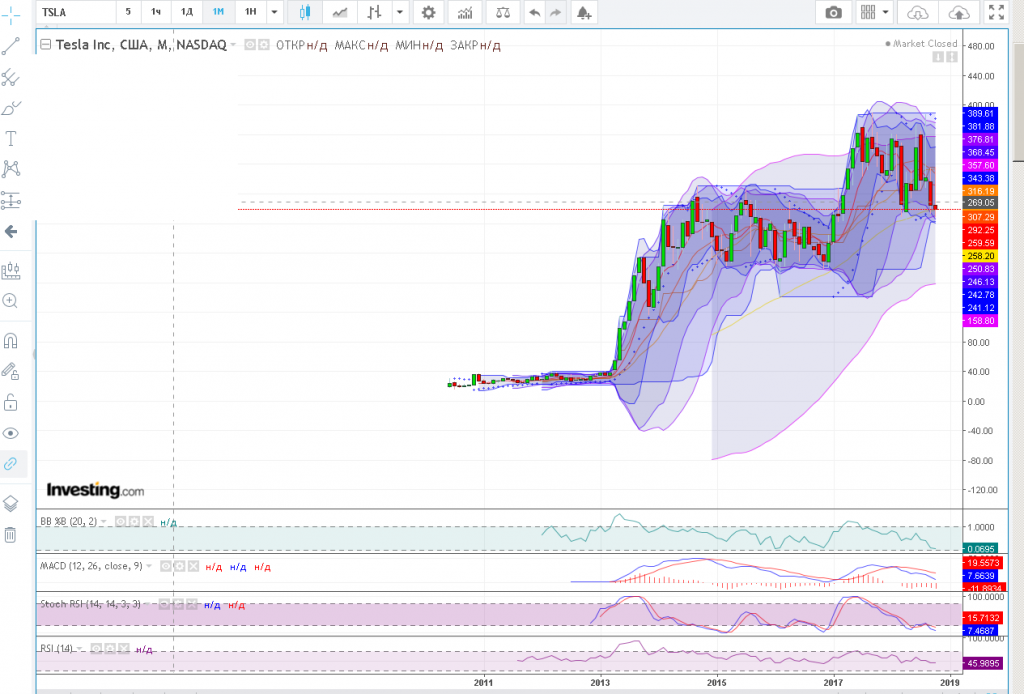Select candlestick chart style

pyautogui.click(x=304, y=12)
